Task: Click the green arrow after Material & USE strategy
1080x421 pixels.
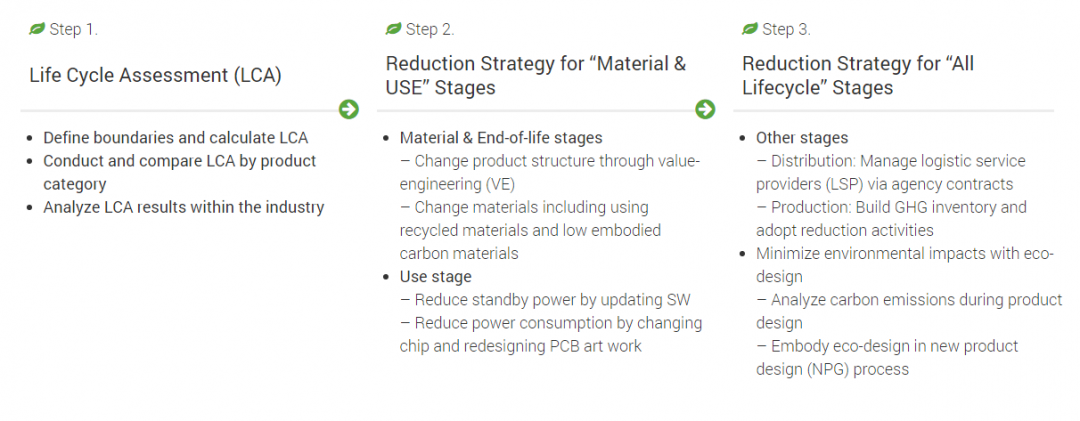Action: tap(705, 109)
